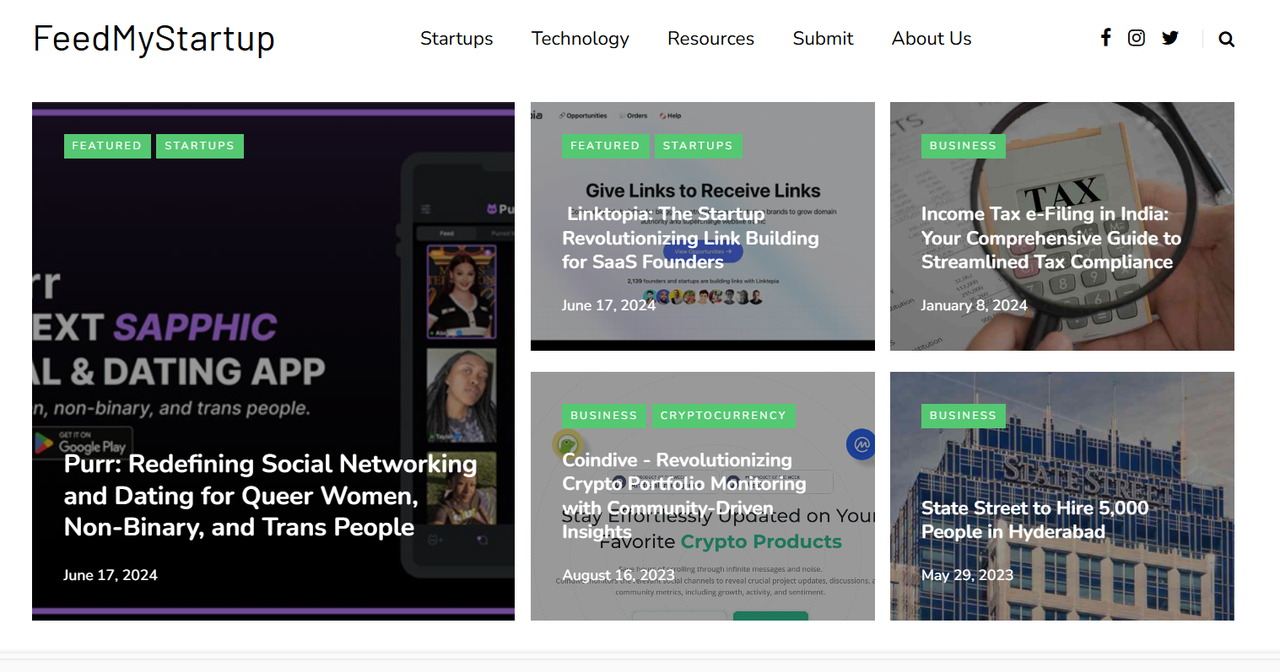Open State Street to Hire 5,000 article

[1035, 520]
